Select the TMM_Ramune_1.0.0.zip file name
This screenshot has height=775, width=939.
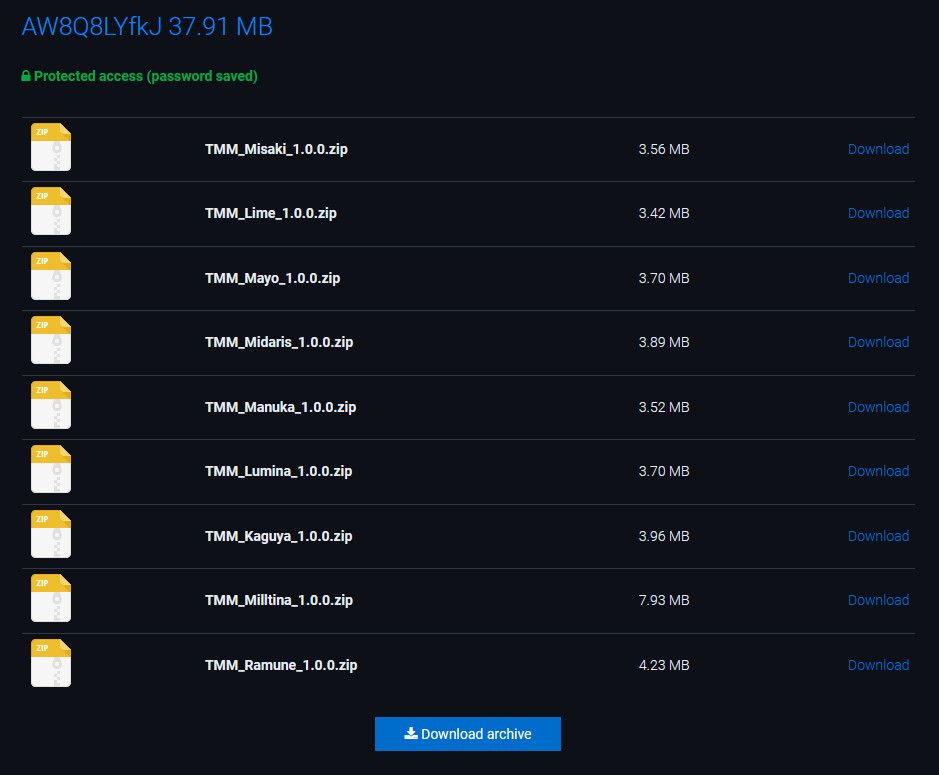(281, 665)
